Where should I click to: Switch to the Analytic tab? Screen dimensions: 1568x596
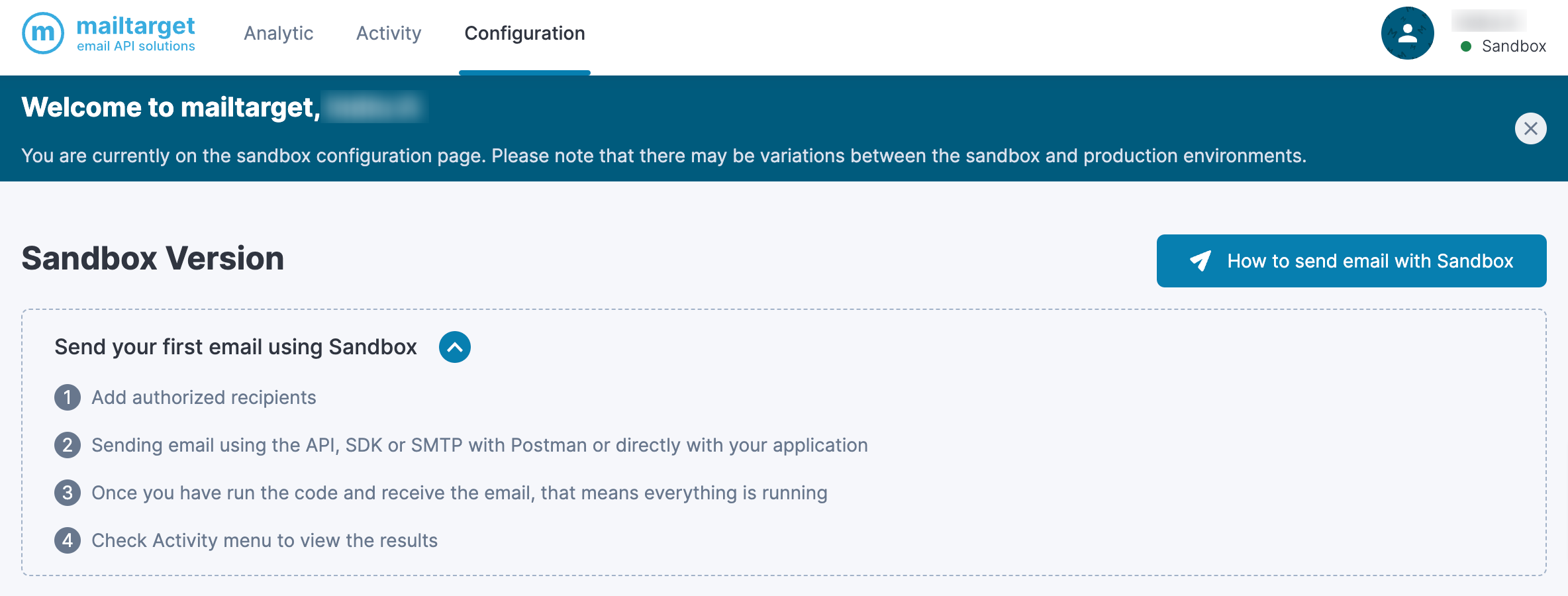(278, 33)
